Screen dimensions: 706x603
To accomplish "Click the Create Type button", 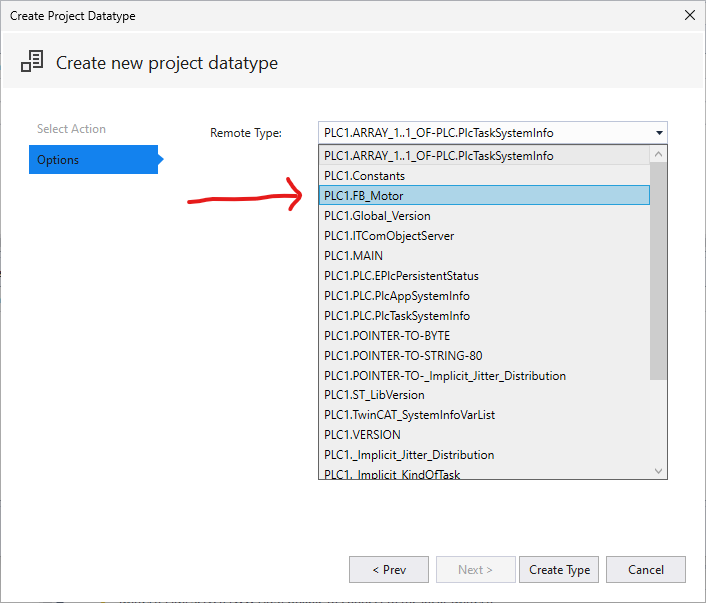I will click(x=559, y=570).
